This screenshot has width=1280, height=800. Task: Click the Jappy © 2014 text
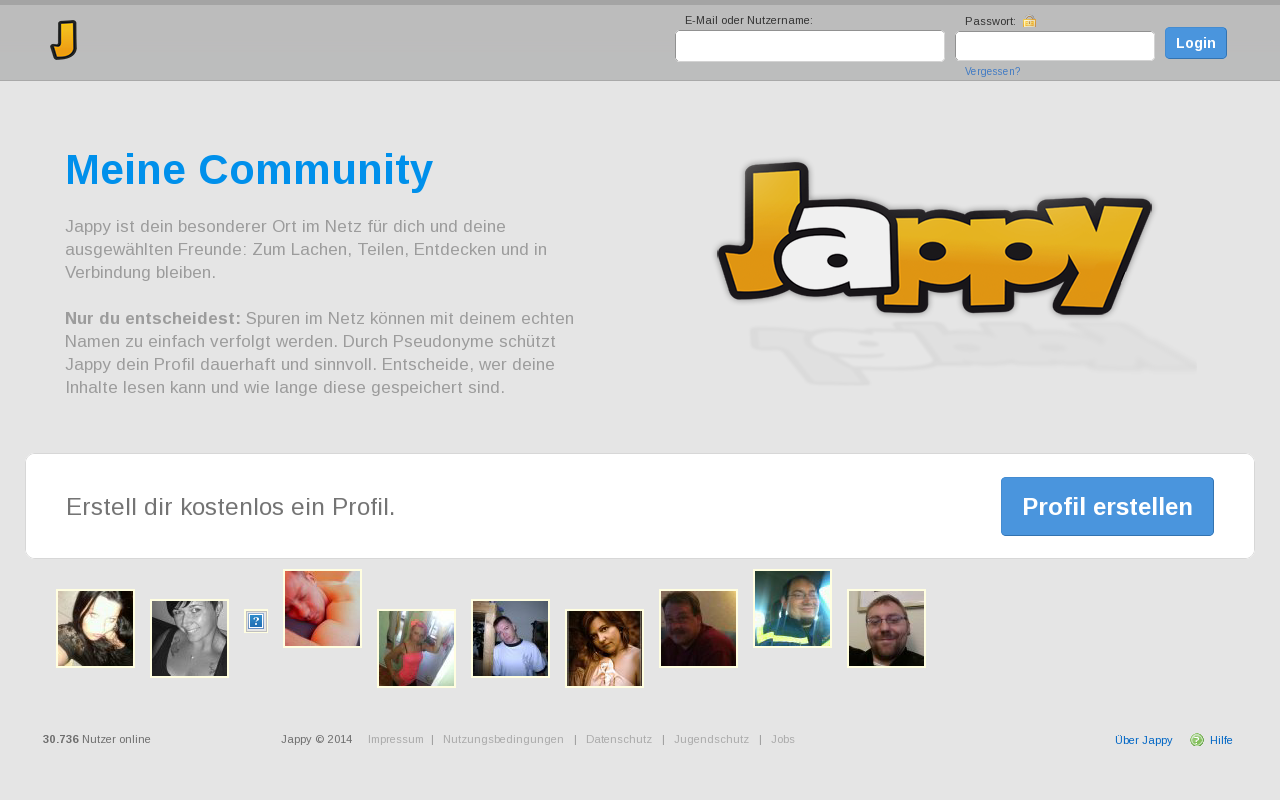pos(316,739)
